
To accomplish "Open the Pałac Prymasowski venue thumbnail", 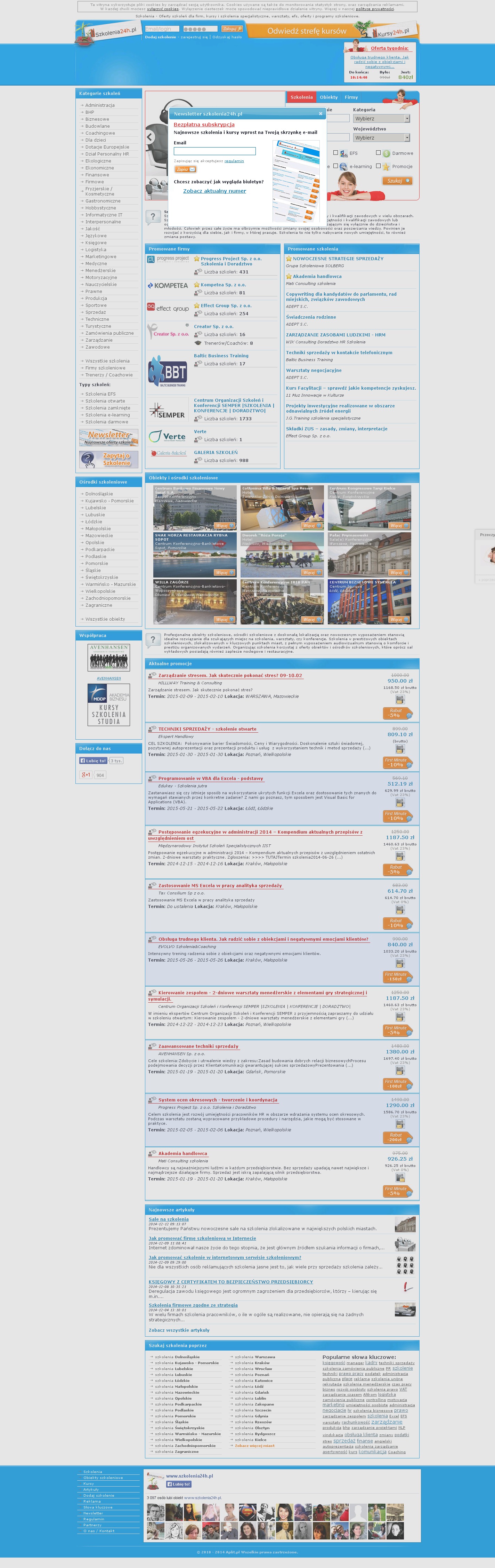I will point(369,555).
